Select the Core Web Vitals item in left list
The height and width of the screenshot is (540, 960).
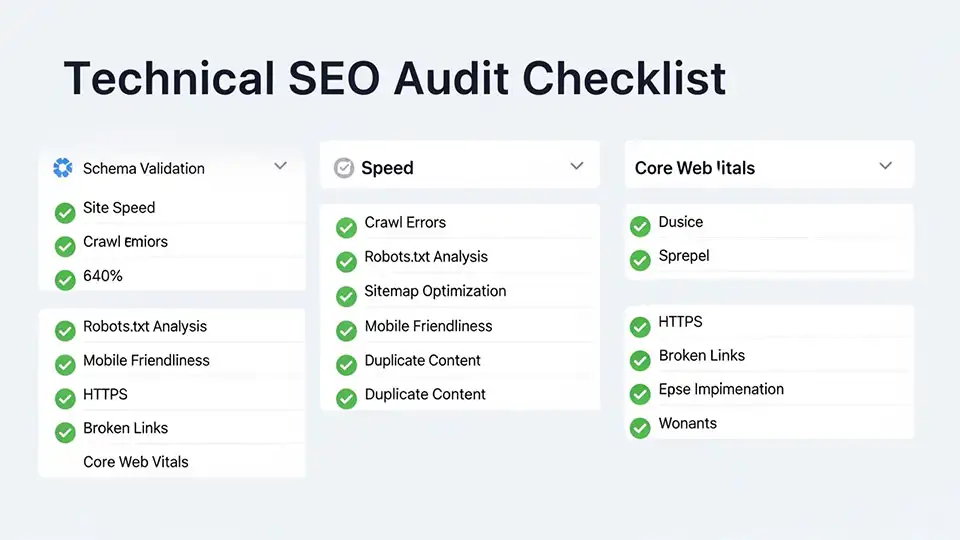pos(136,462)
